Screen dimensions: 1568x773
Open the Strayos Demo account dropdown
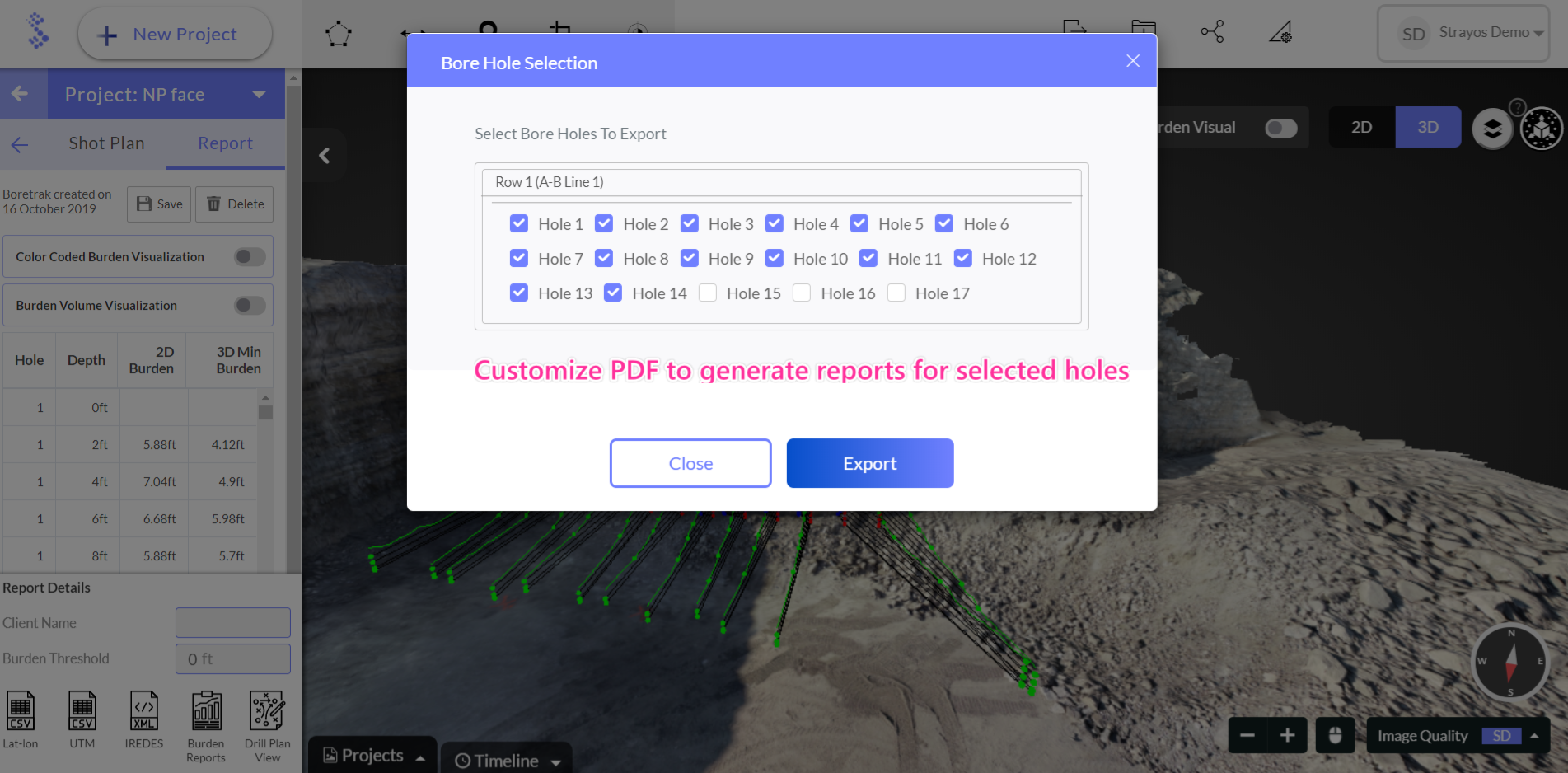(x=1463, y=33)
